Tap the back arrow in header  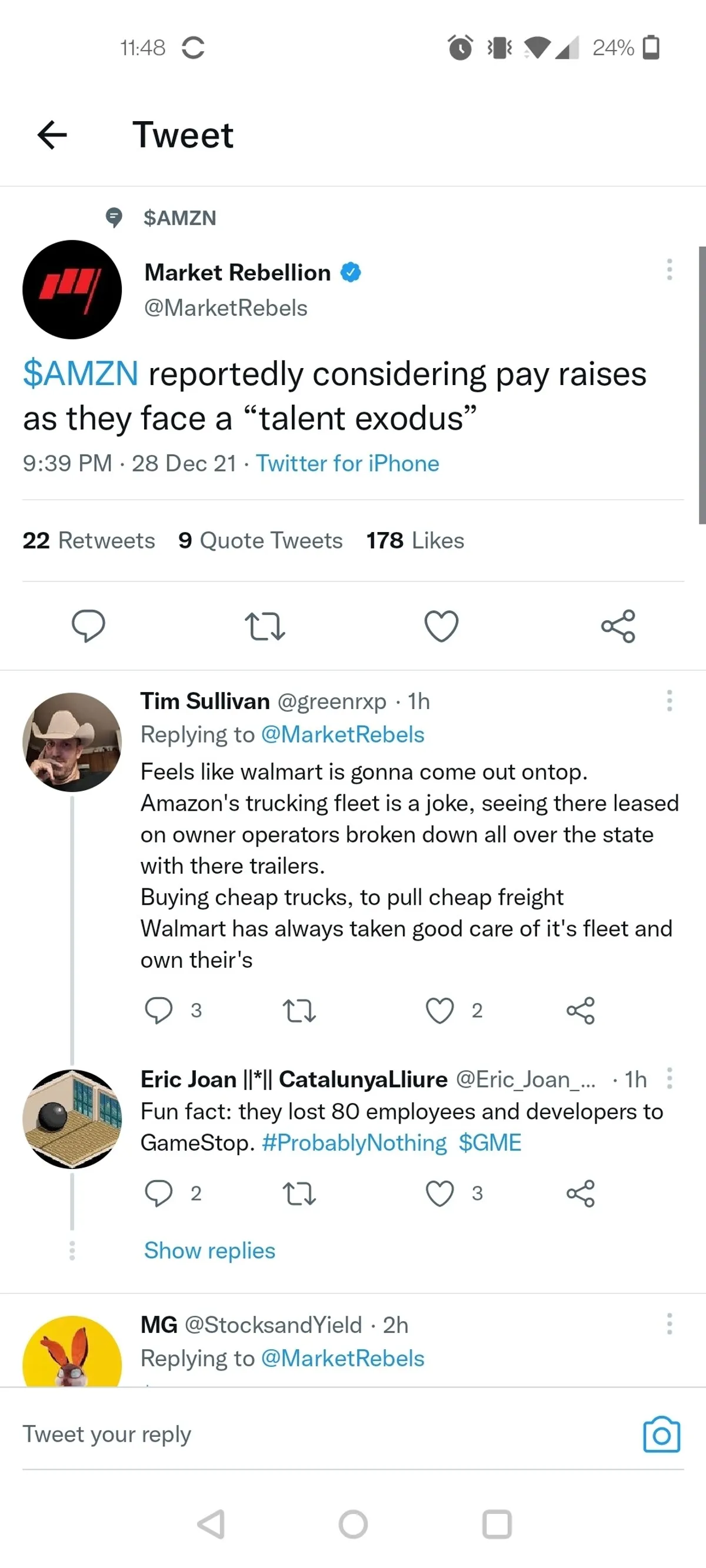pos(52,135)
